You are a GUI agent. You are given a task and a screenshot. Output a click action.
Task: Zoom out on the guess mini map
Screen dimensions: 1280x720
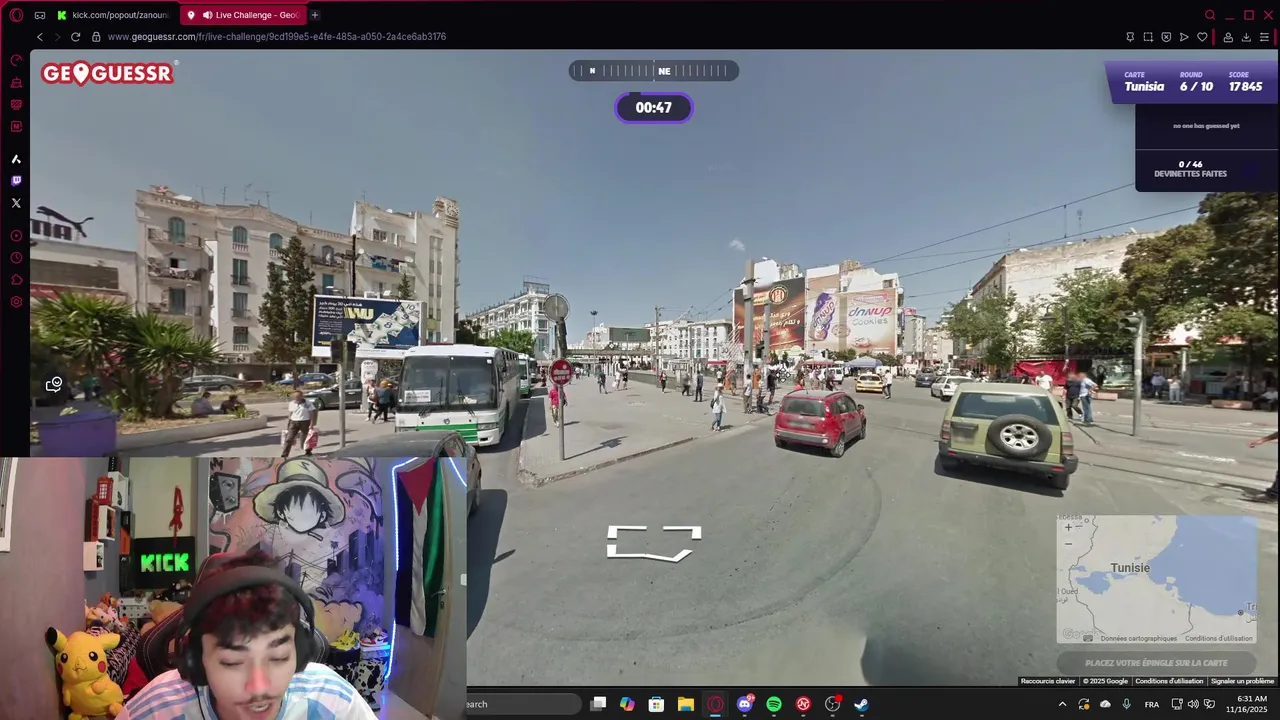point(1068,544)
